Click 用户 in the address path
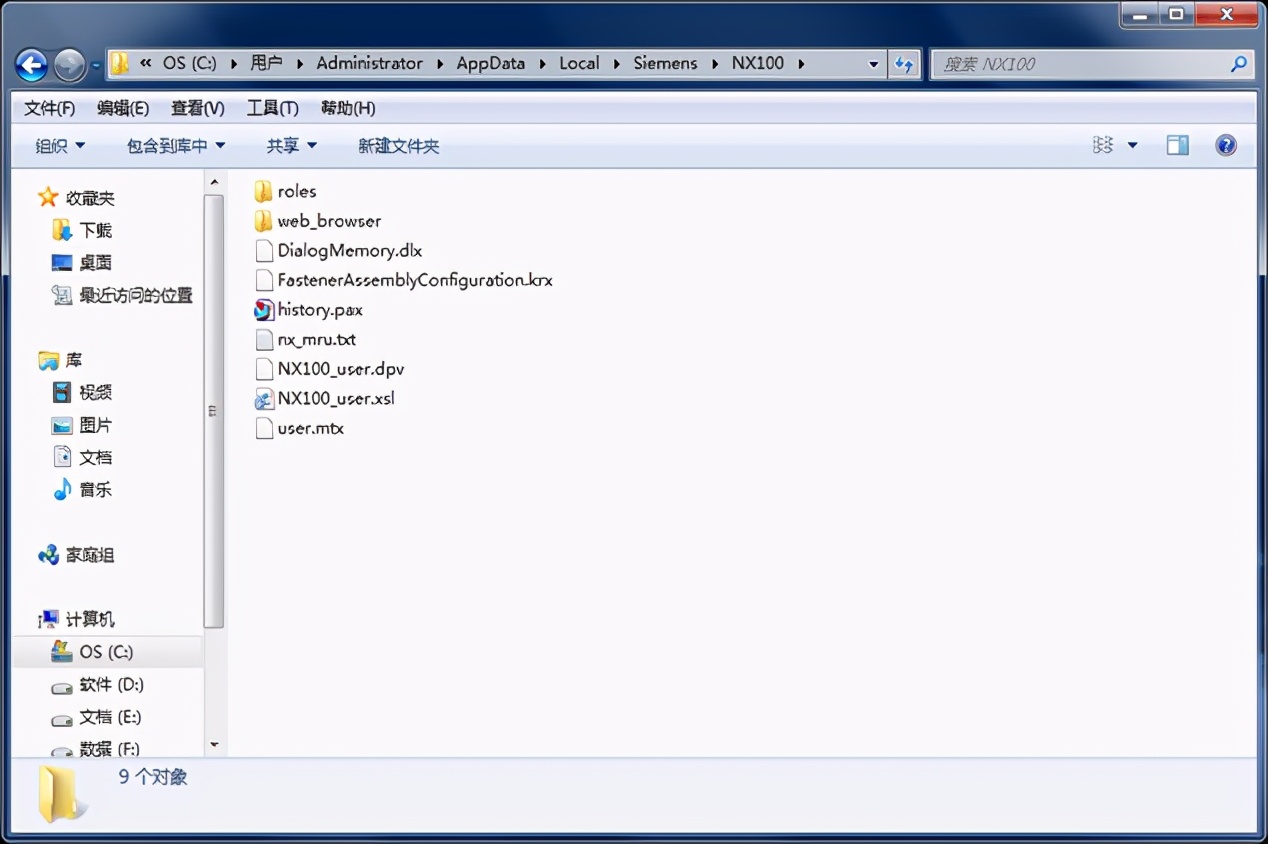1268x844 pixels. pos(266,63)
